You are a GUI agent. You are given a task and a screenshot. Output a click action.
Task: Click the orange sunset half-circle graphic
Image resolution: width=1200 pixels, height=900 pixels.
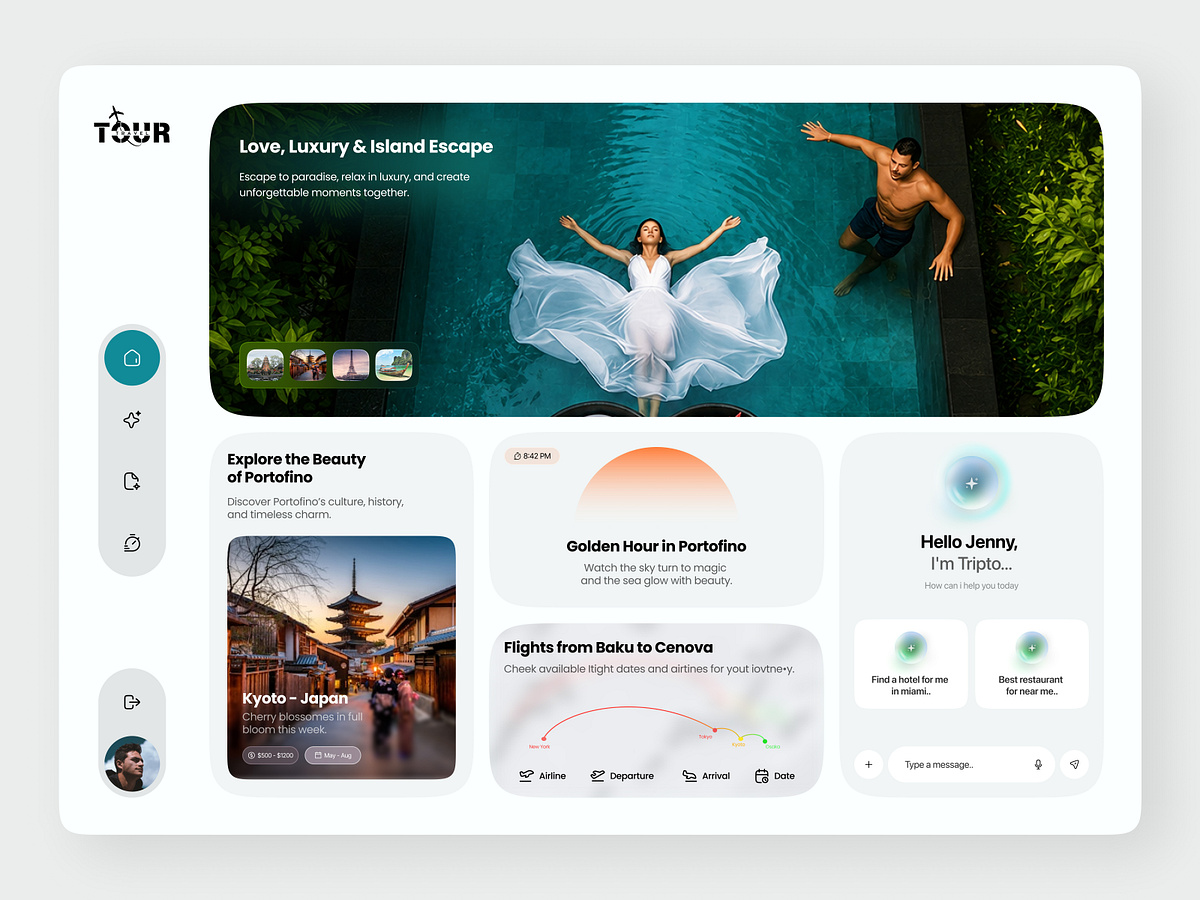pyautogui.click(x=656, y=482)
